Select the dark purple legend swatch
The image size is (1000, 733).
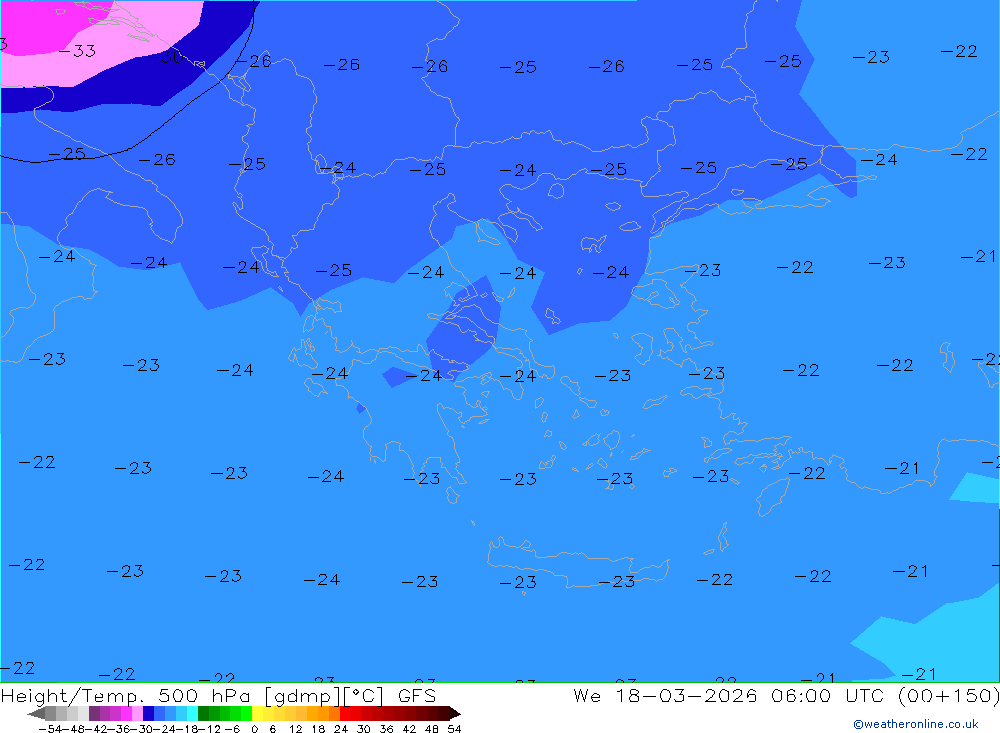(x=94, y=714)
